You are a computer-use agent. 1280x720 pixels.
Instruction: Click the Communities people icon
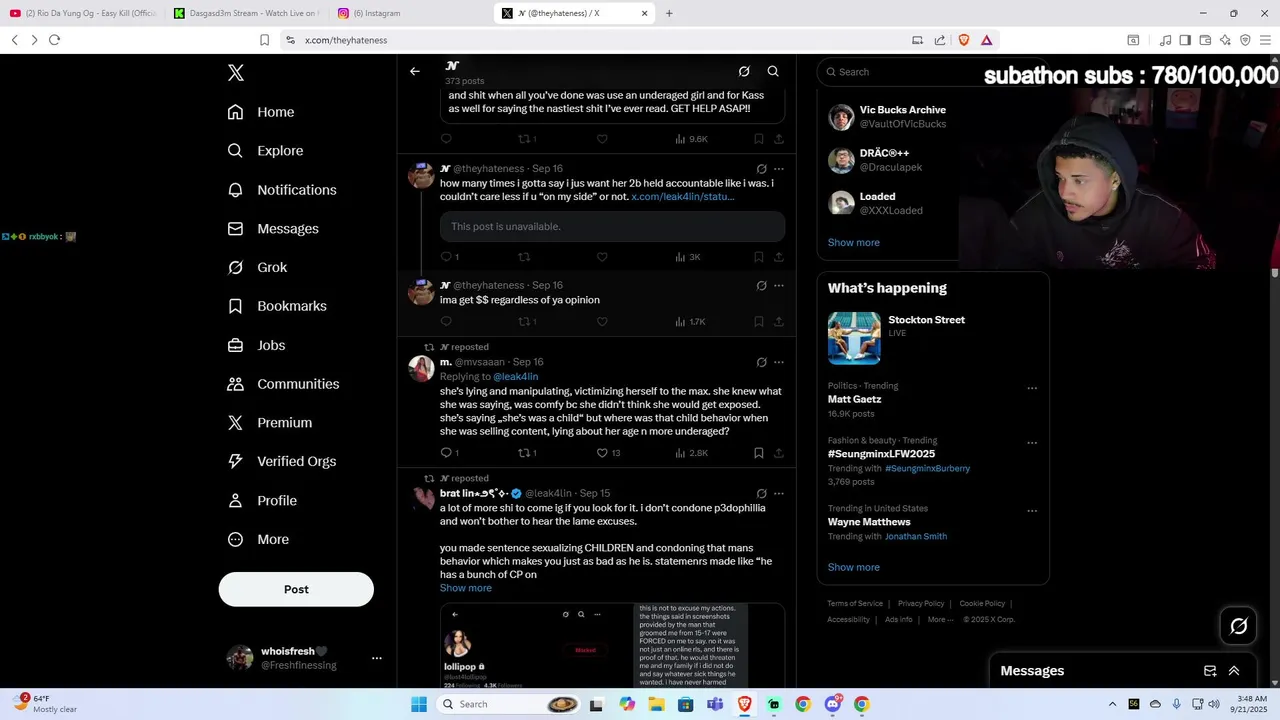(x=235, y=384)
